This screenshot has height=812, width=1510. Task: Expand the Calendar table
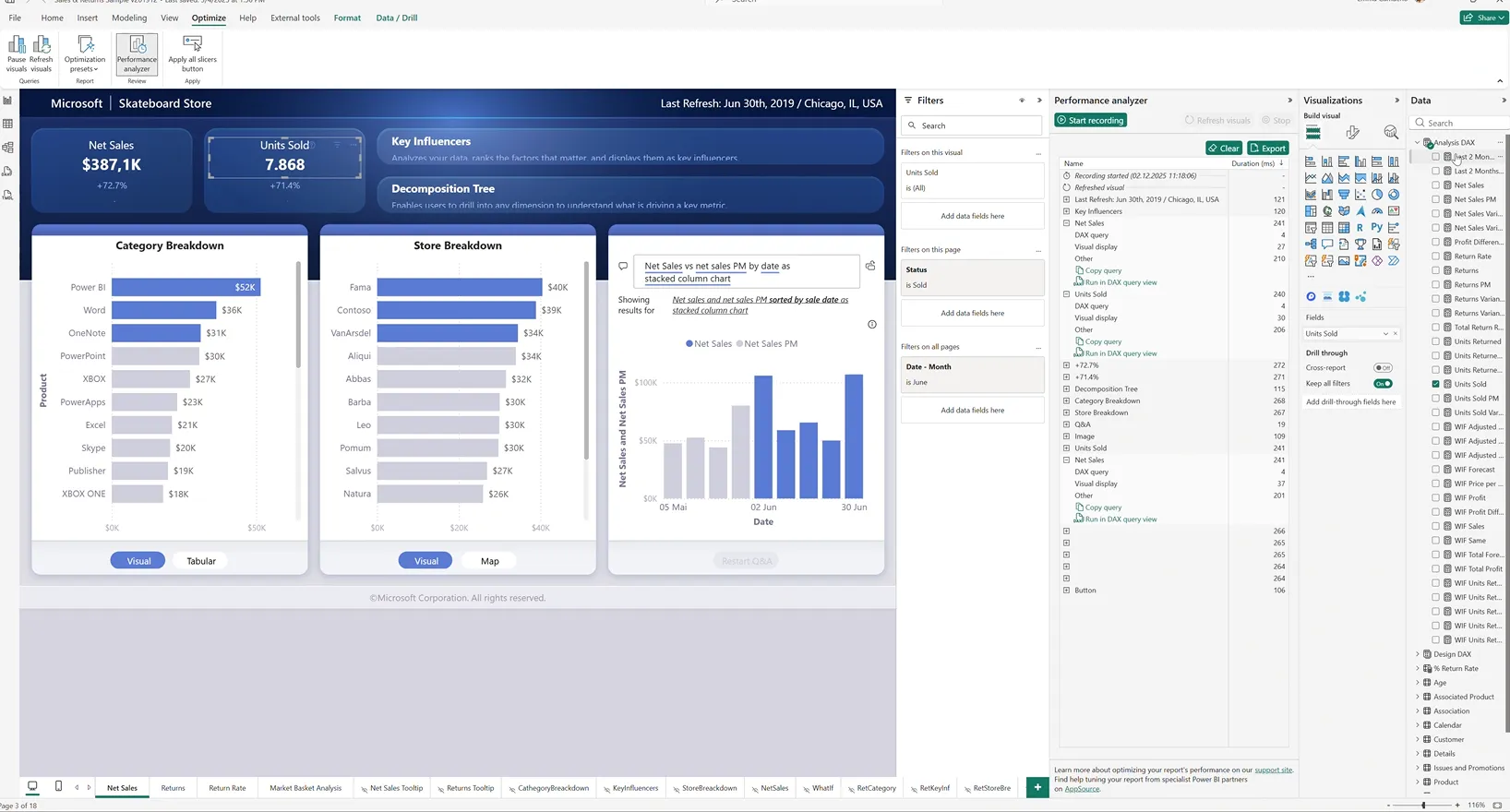coord(1418,725)
